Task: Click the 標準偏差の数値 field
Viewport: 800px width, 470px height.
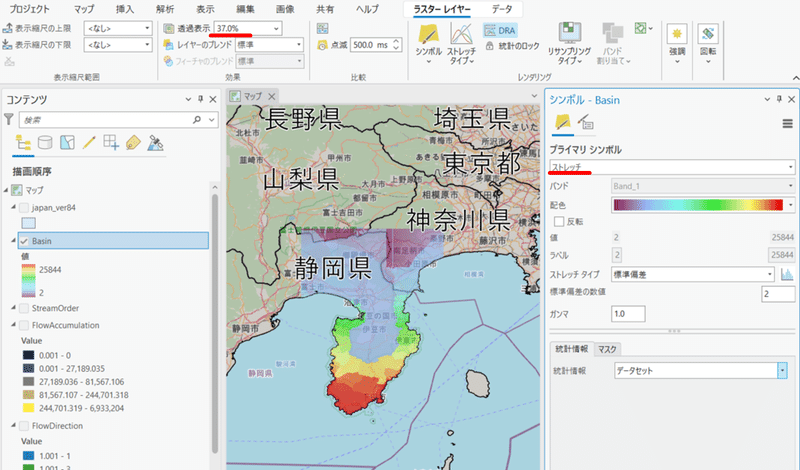Action: click(778, 294)
